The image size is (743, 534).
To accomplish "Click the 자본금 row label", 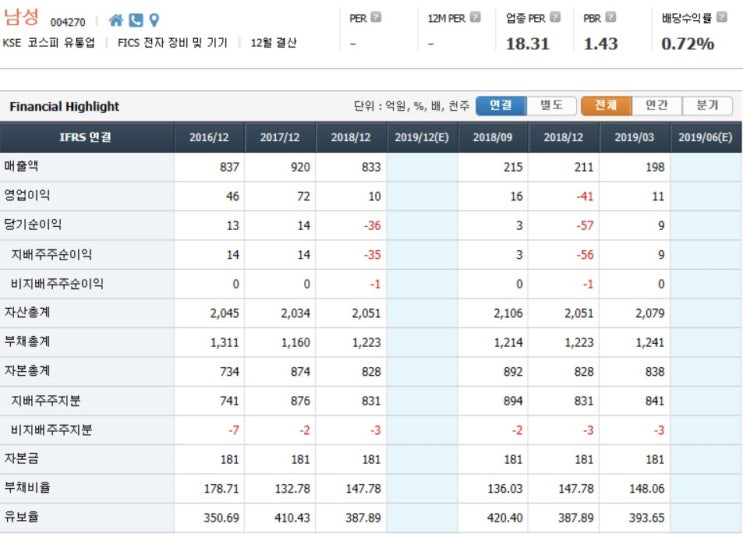I will point(21,458).
